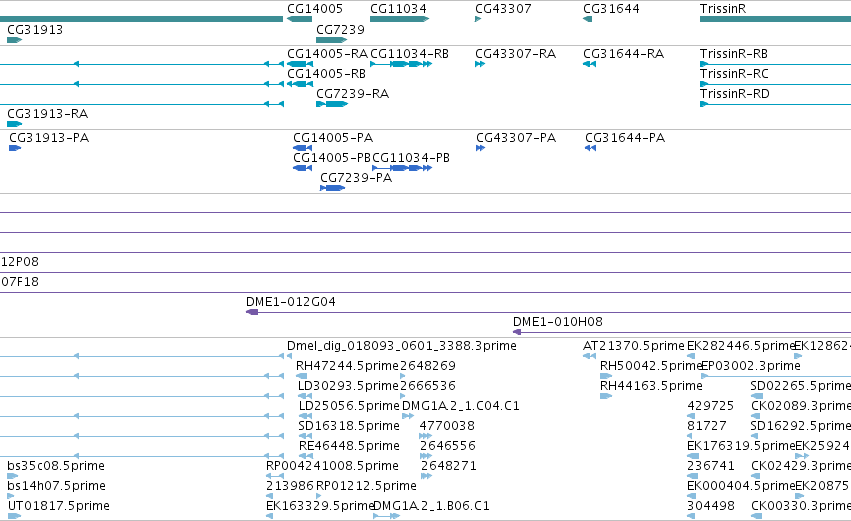Open the AT21370.5prime EST
This screenshot has height=521, width=851.
[589, 356]
